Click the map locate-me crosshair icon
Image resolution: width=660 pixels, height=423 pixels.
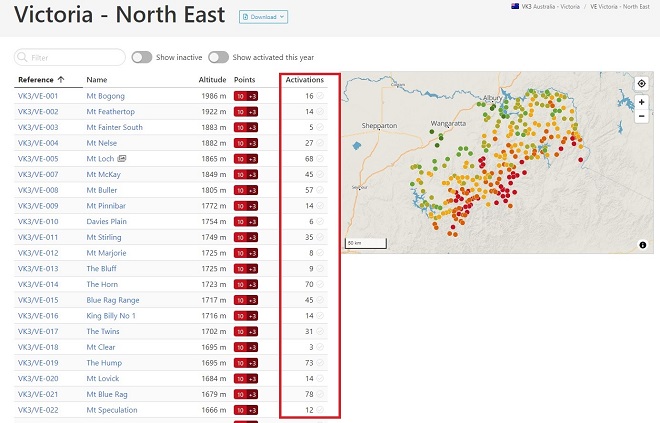click(x=641, y=83)
